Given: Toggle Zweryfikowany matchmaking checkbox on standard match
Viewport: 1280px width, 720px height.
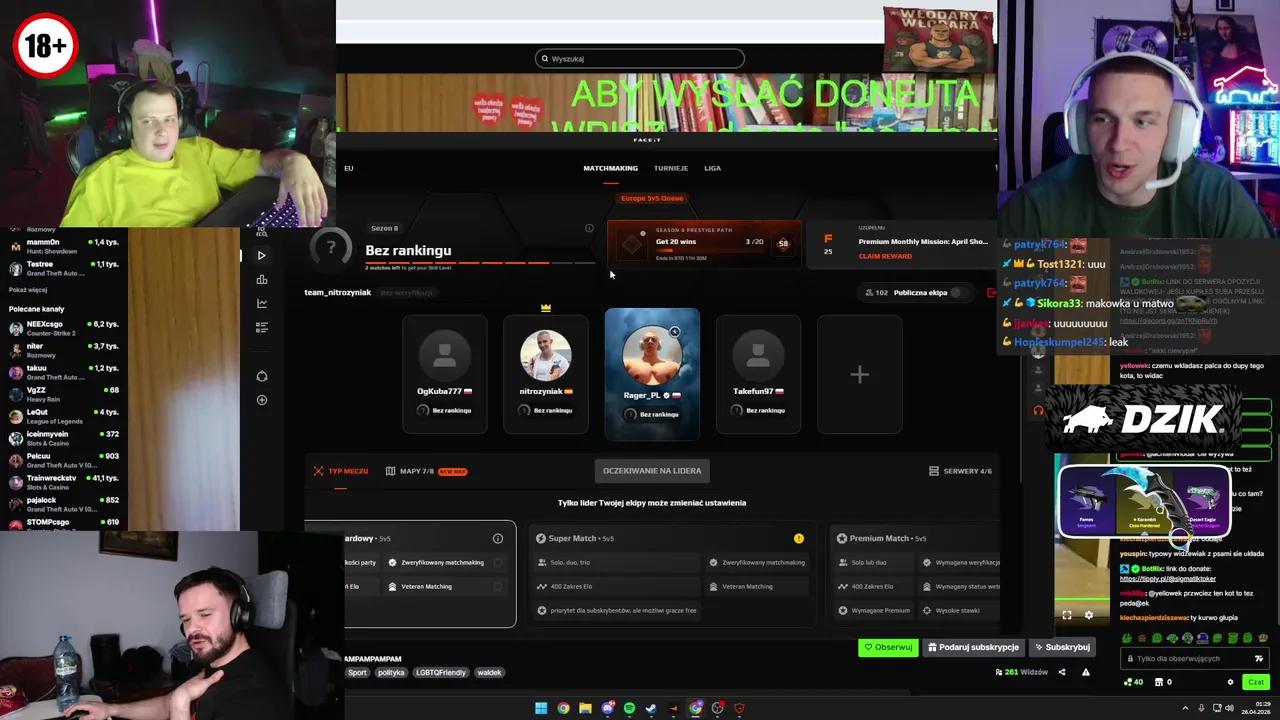Looking at the screenshot, I should click(x=498, y=562).
